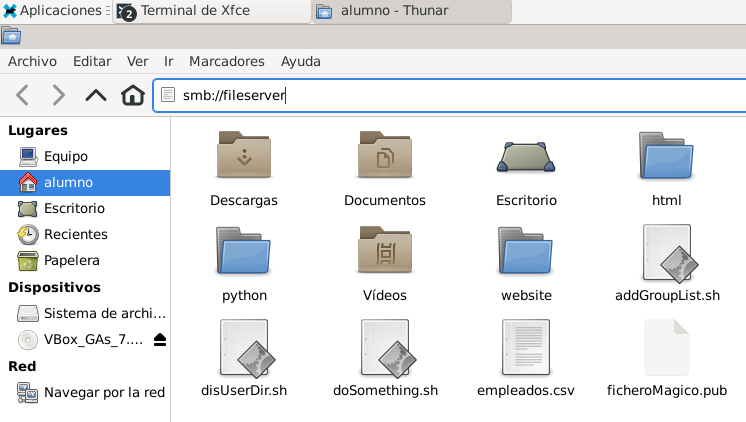The width and height of the screenshot is (746, 422).
Task: Open Navegar por la red
Action: click(x=103, y=392)
